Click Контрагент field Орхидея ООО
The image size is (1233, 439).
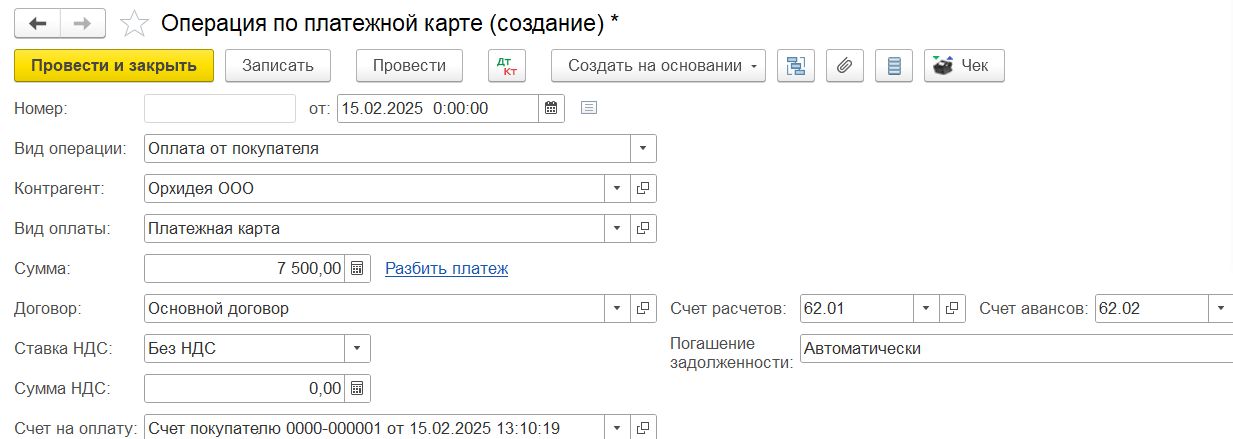(375, 188)
